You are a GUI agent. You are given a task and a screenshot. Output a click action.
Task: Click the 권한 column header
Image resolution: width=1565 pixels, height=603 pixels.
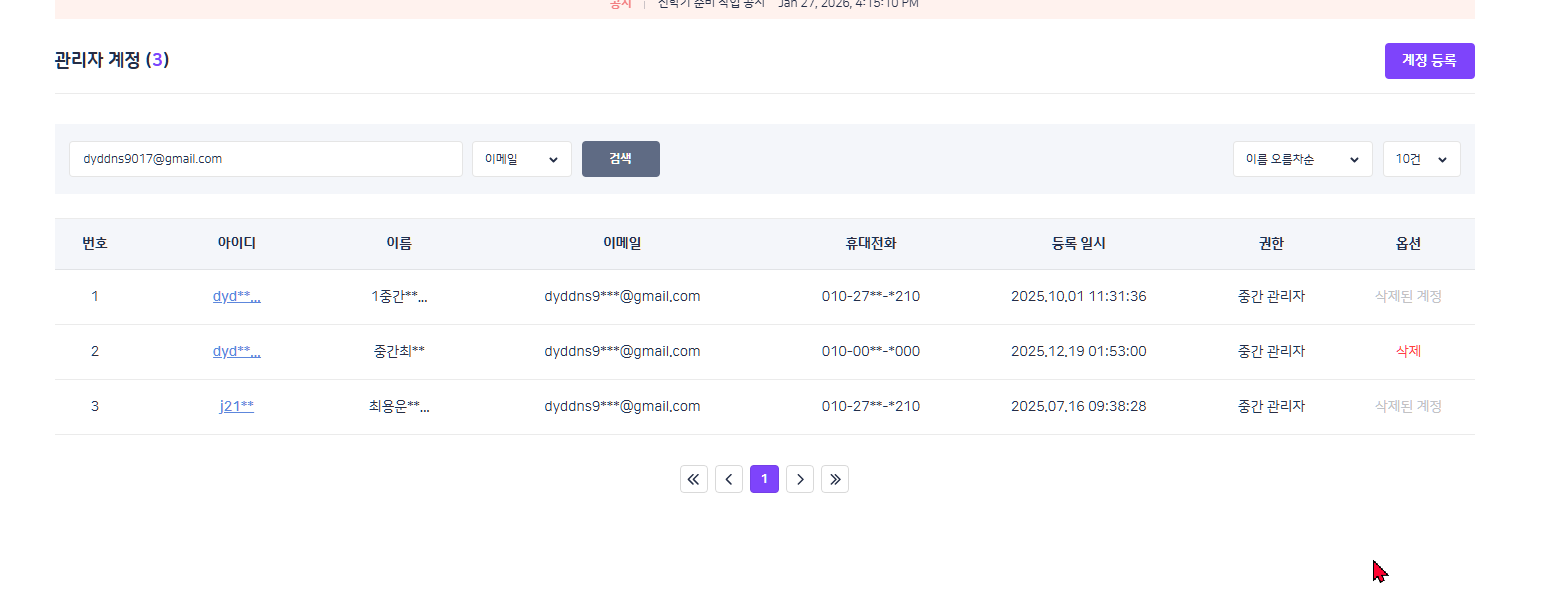coord(1270,243)
